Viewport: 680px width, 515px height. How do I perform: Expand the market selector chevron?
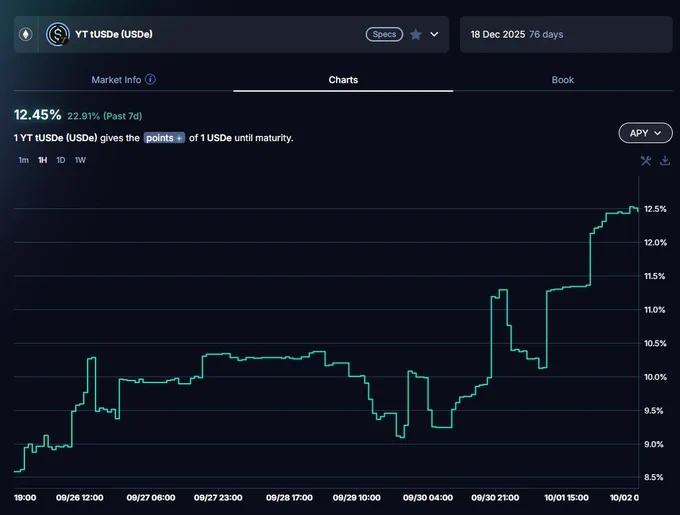[x=434, y=34]
